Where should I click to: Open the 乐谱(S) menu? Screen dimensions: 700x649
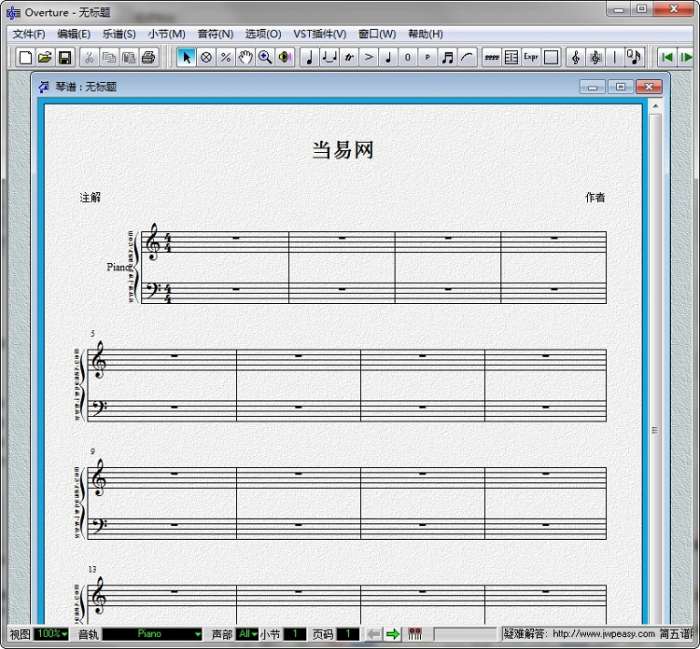tap(119, 34)
